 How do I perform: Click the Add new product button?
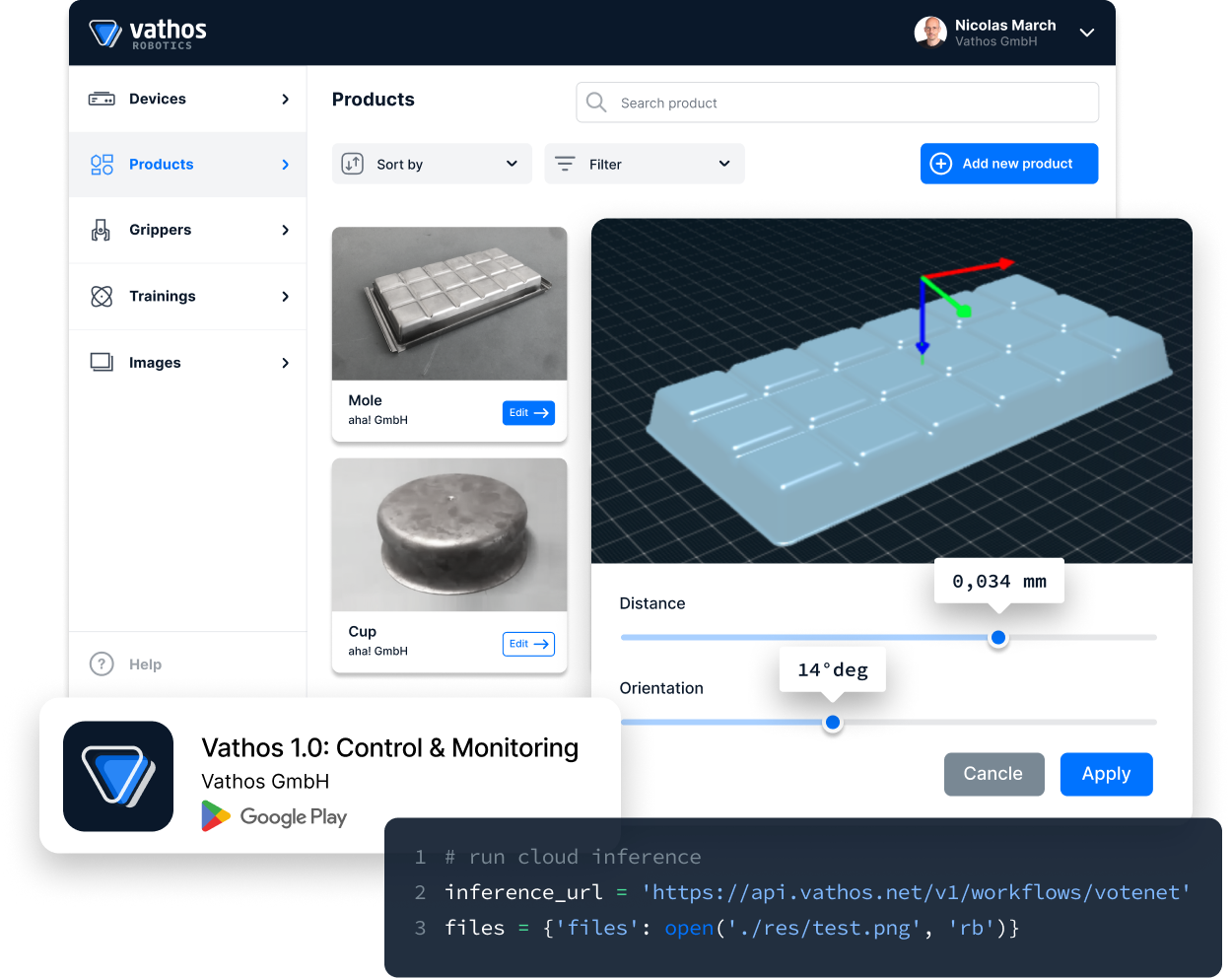(1009, 164)
